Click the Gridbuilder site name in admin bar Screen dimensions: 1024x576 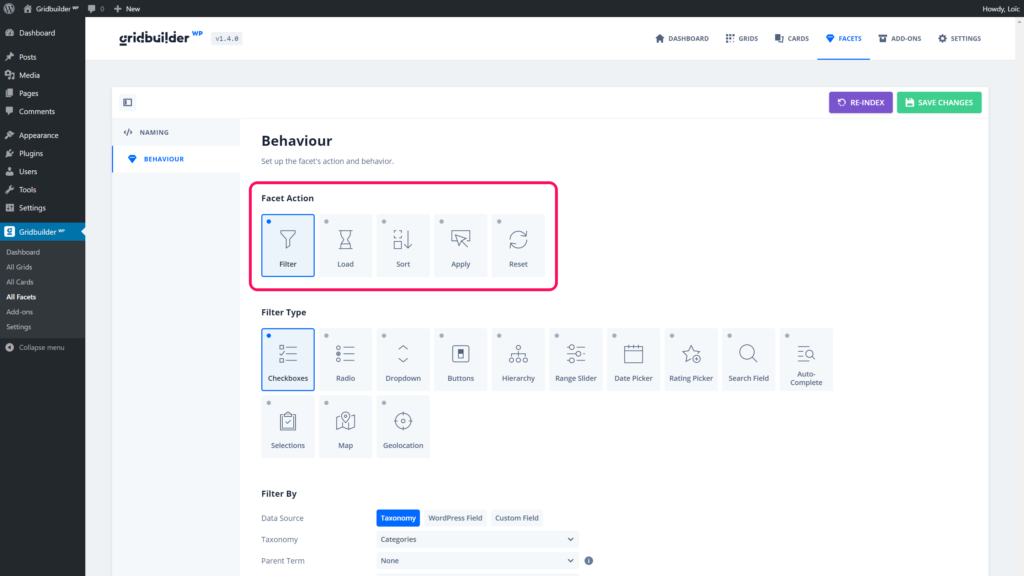pos(51,8)
